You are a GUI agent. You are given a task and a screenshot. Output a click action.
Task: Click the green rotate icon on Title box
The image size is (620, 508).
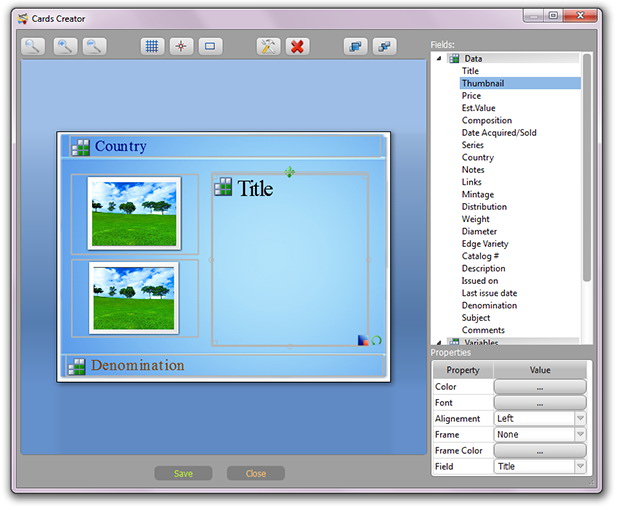tap(376, 340)
